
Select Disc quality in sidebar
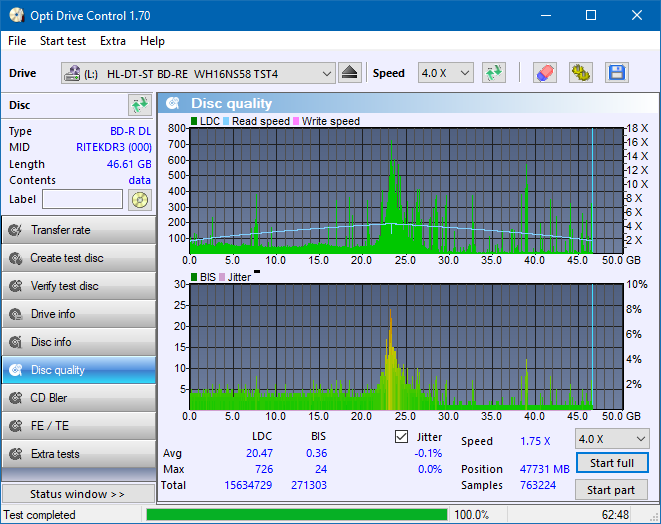(x=79, y=370)
